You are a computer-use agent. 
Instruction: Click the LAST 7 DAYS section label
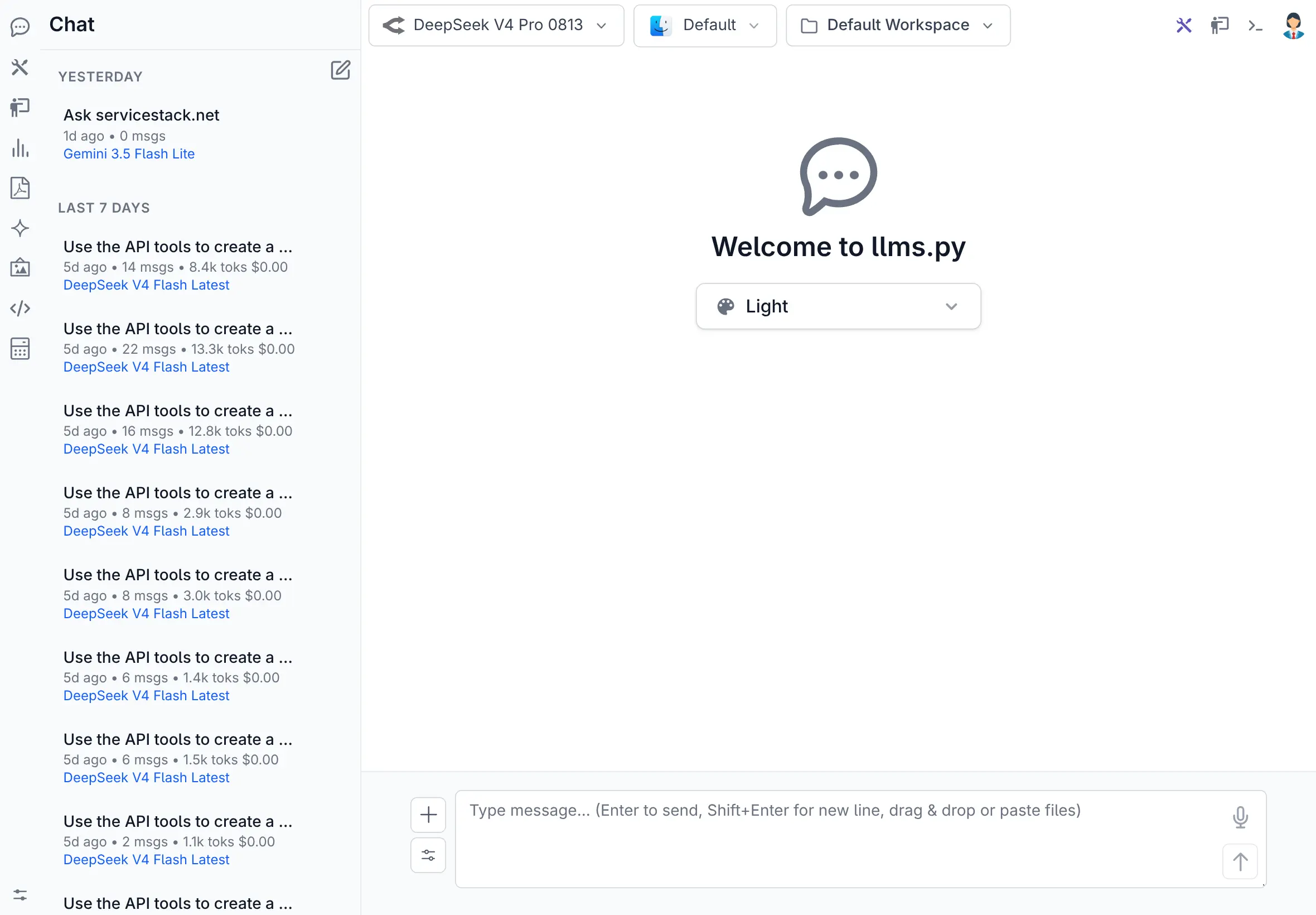(x=104, y=208)
